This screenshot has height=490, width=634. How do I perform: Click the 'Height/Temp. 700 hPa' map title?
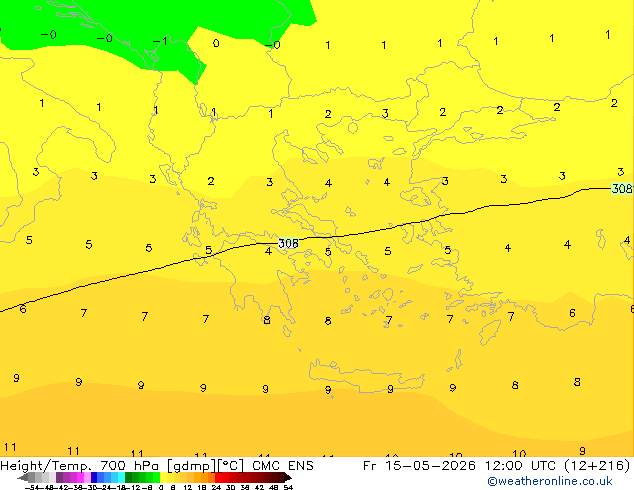click(79, 466)
